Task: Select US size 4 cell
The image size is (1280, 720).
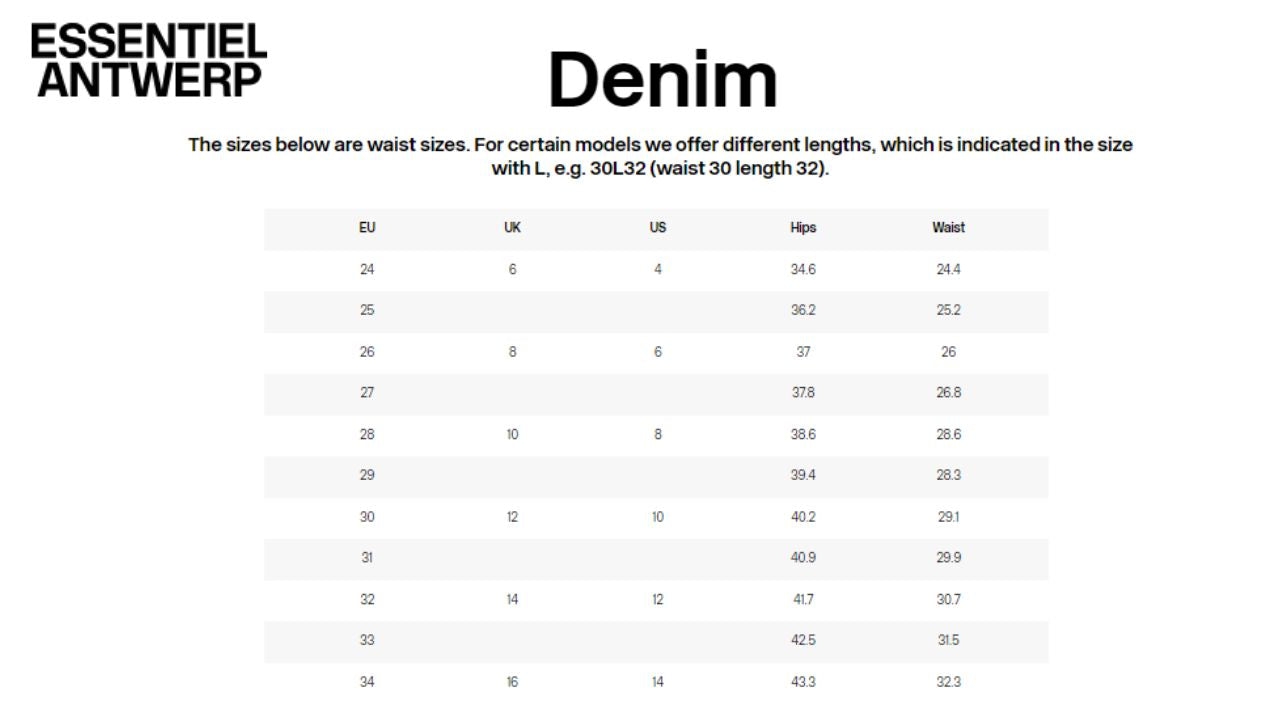Action: (657, 270)
